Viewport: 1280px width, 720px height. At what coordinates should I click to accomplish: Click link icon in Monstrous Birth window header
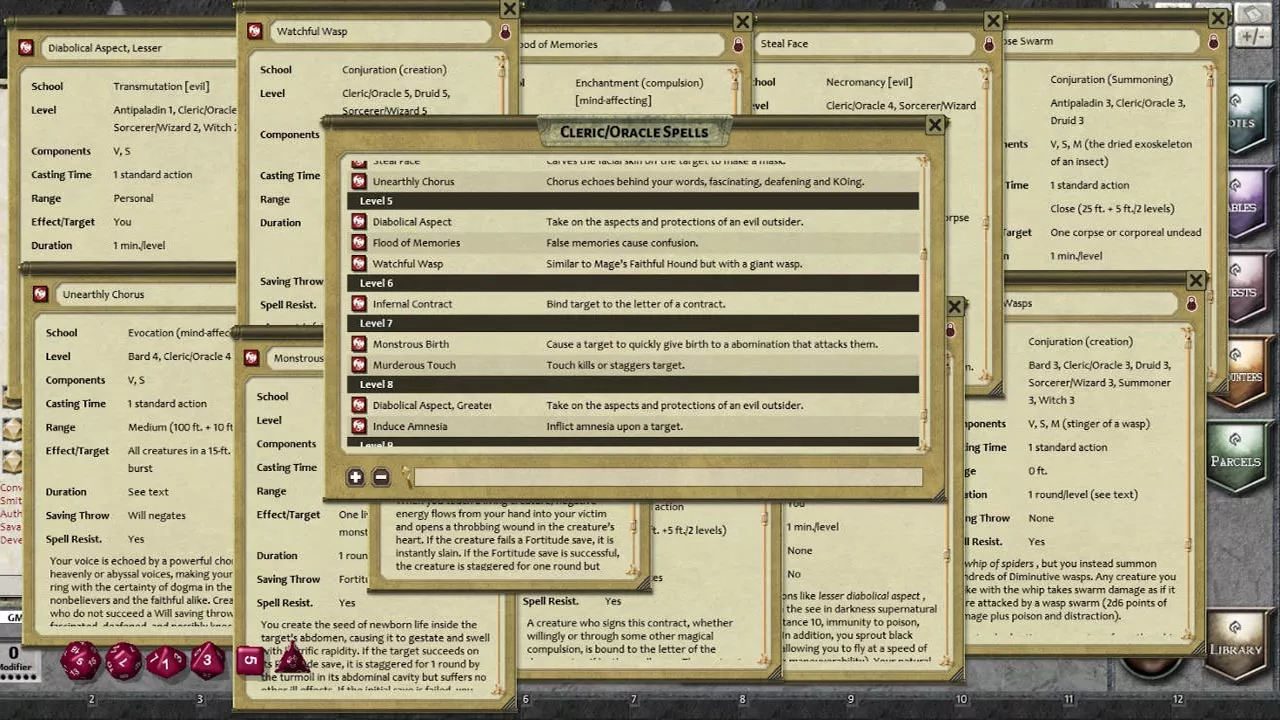(252, 358)
